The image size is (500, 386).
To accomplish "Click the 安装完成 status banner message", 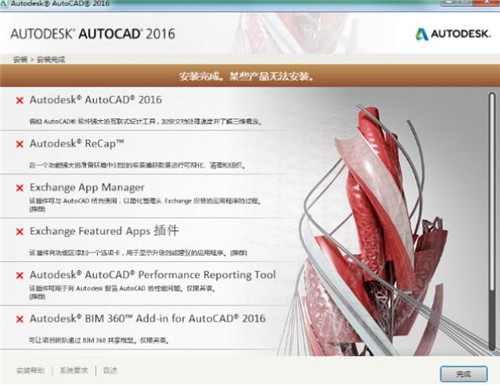I will (x=246, y=77).
